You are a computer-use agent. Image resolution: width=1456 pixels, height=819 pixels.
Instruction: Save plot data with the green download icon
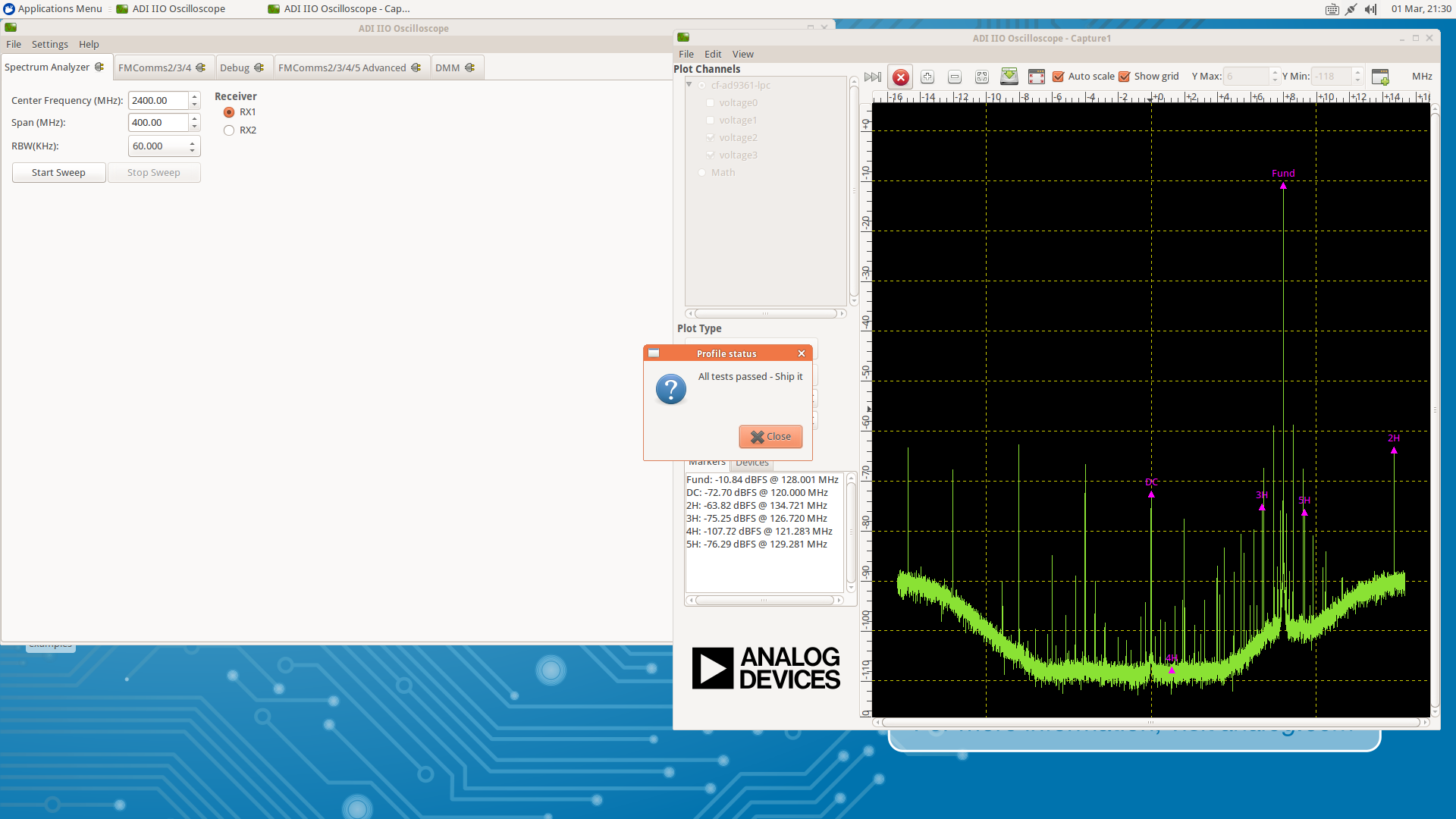click(1009, 77)
